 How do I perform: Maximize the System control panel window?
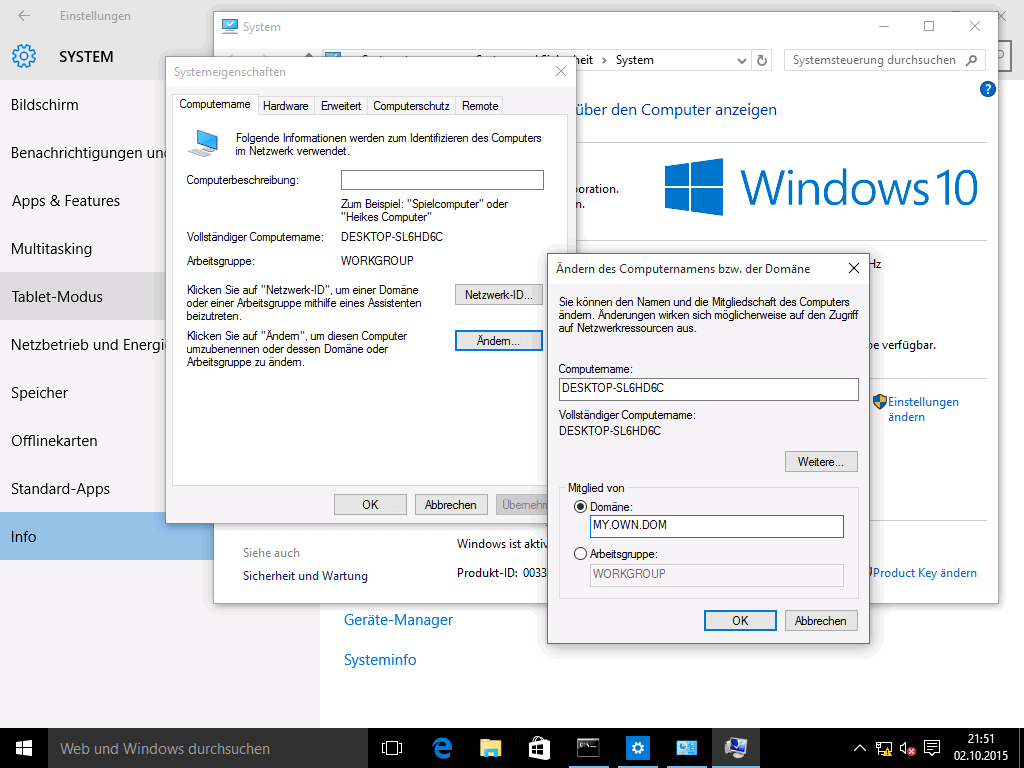929,26
